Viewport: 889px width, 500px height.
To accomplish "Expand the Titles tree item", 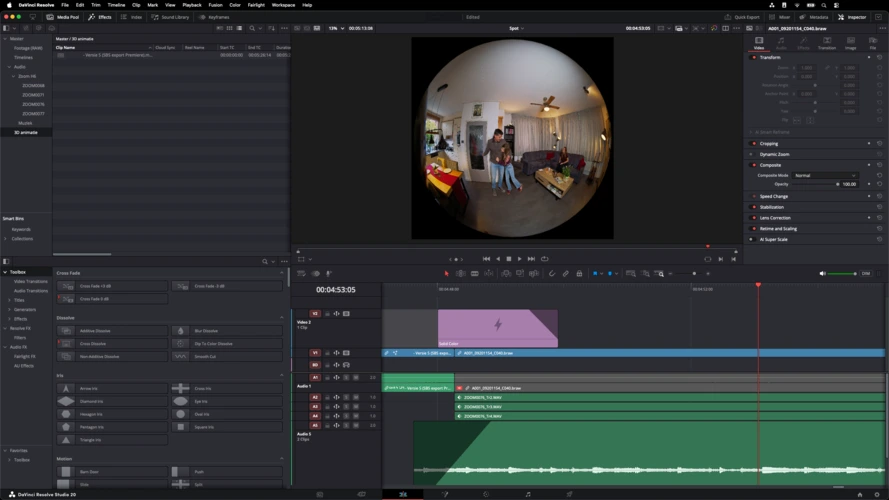I will coord(9,300).
